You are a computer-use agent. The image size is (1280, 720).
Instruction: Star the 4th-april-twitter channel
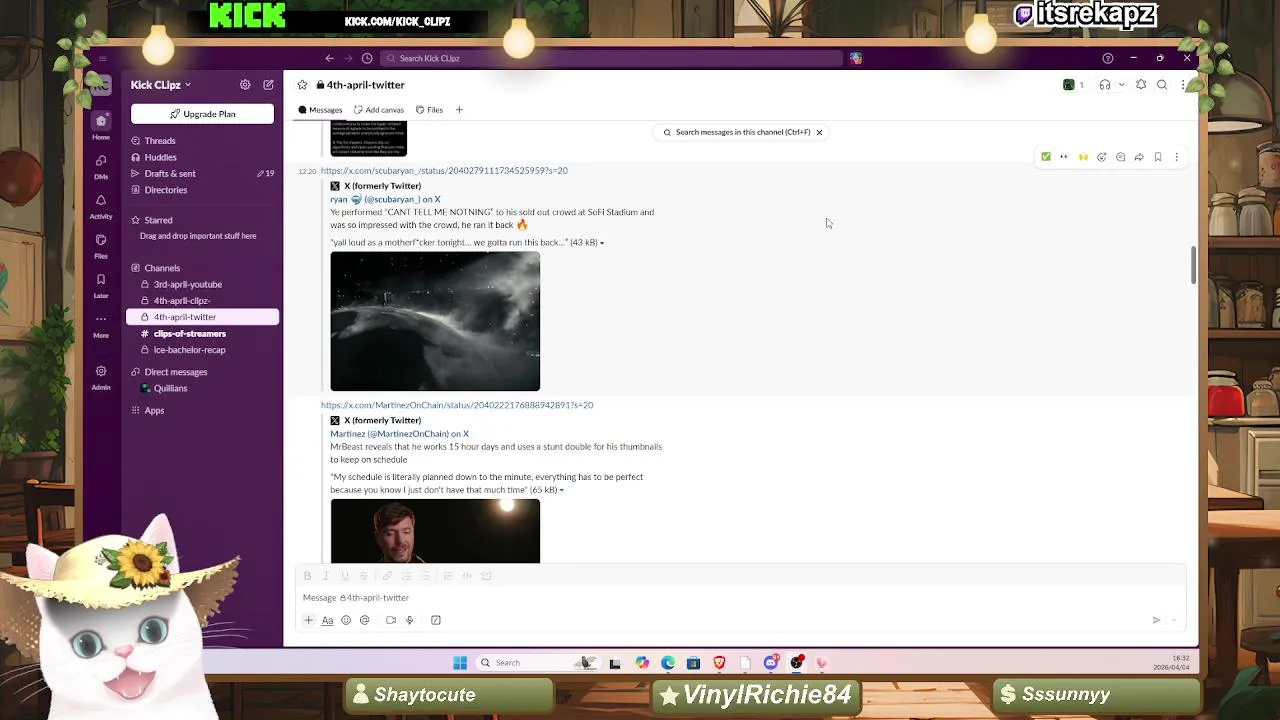tap(302, 85)
